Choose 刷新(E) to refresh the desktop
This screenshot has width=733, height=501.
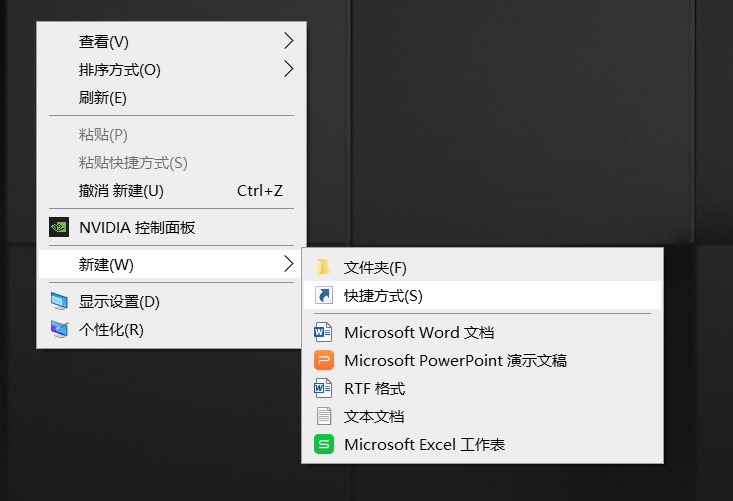103,98
